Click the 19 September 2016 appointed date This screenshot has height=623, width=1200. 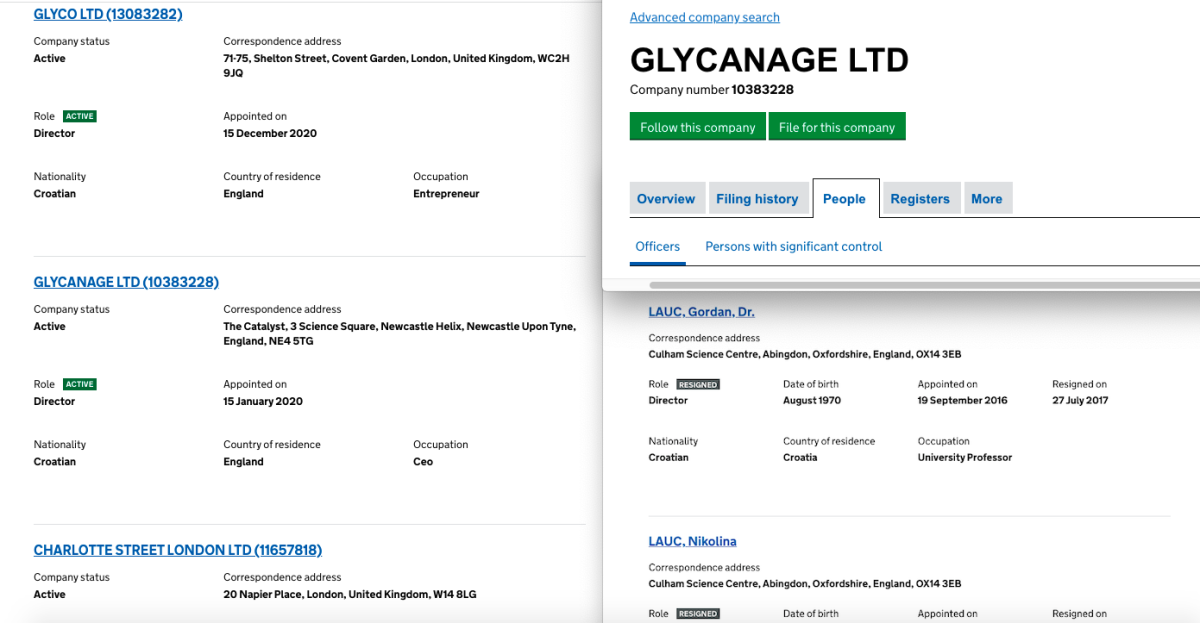coord(963,400)
